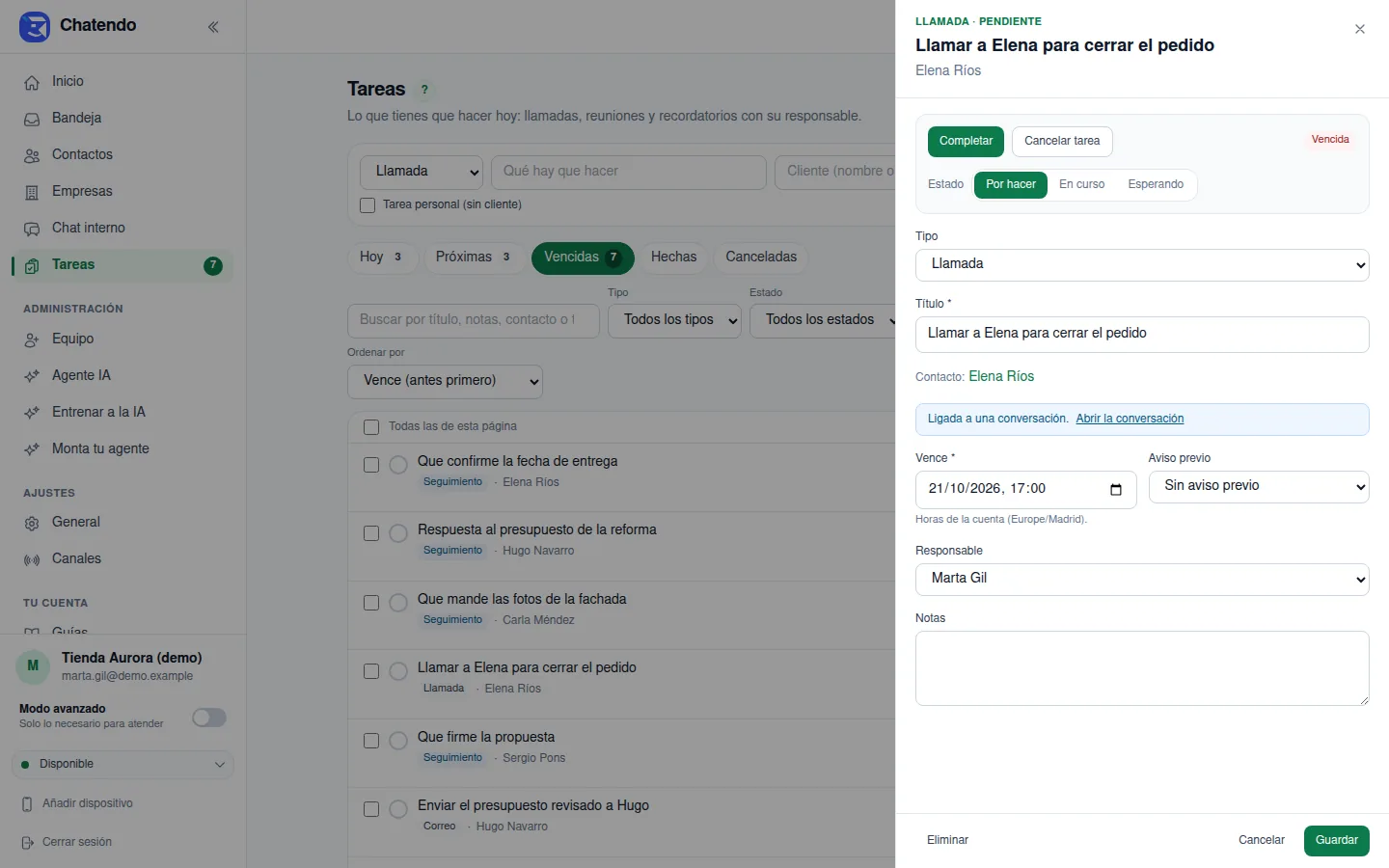Expand the Disponible status selector
1389x868 pixels.
point(123,764)
